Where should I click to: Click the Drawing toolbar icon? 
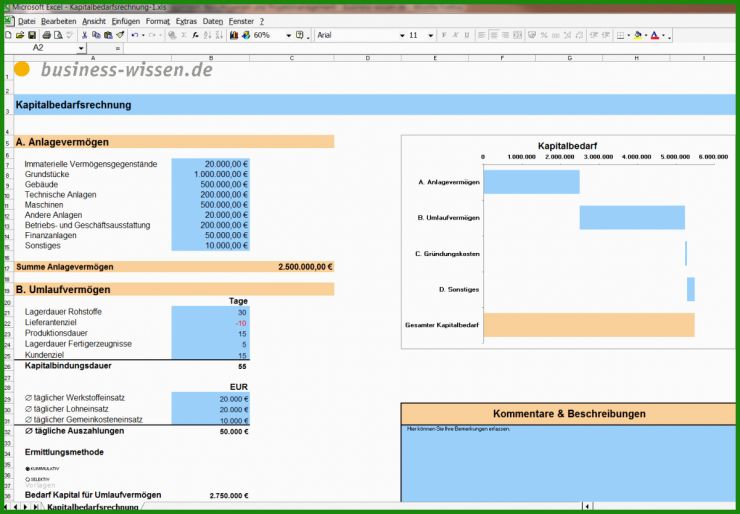pos(246,35)
